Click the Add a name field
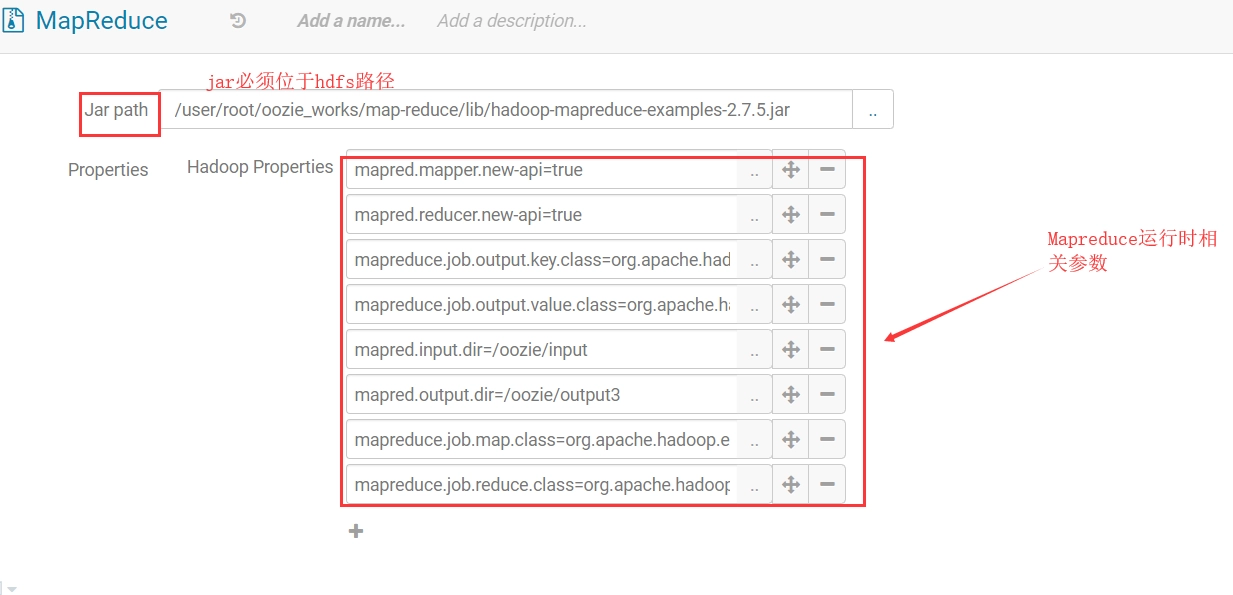The image size is (1233, 595). click(351, 20)
